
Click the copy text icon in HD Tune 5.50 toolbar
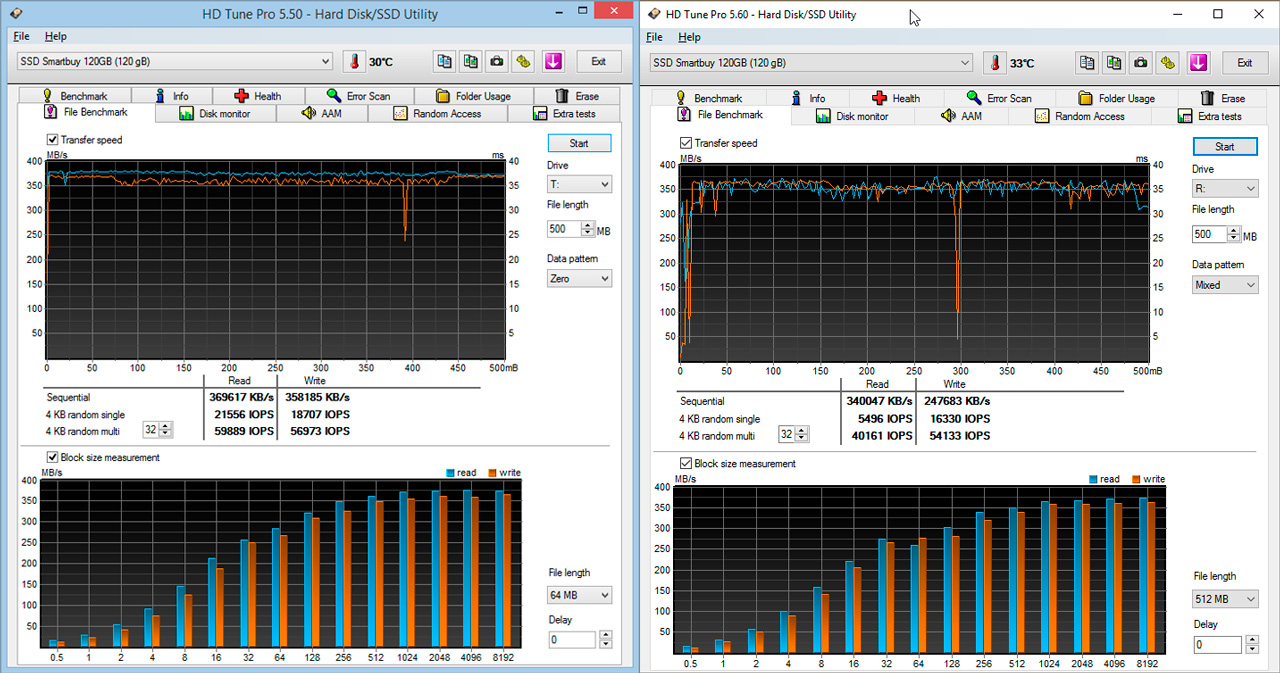point(445,62)
